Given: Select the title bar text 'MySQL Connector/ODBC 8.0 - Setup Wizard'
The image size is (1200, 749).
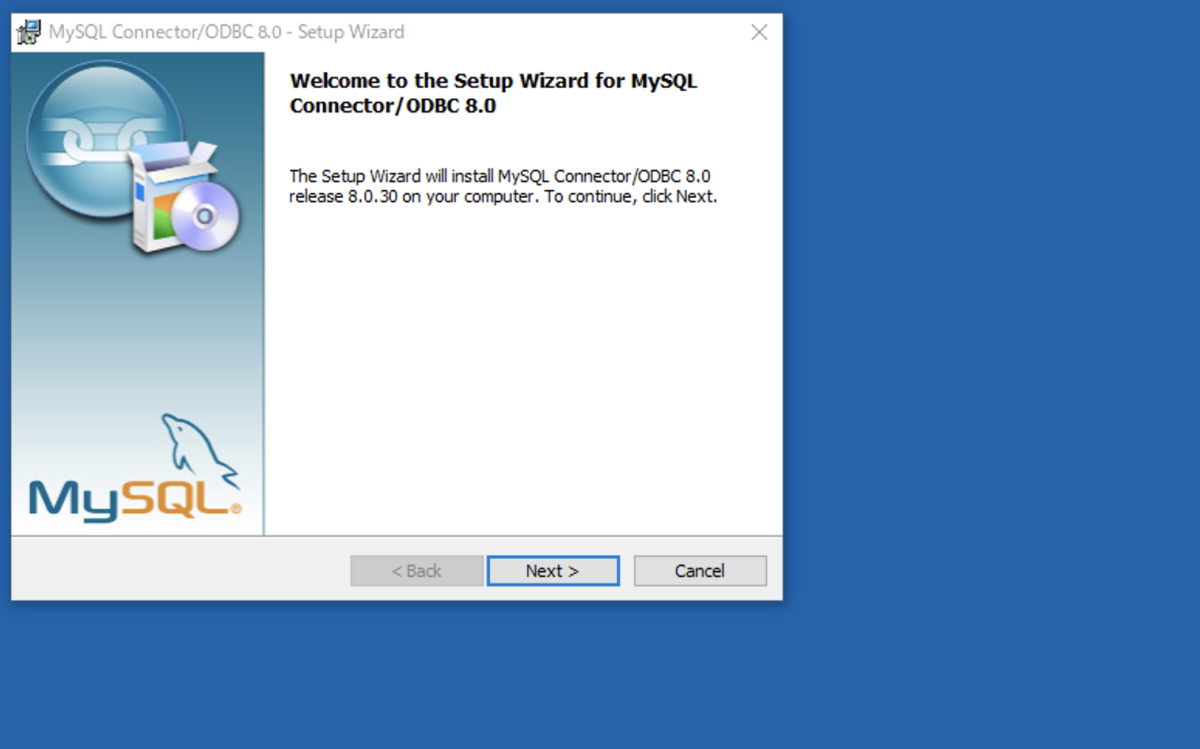Looking at the screenshot, I should (x=227, y=32).
